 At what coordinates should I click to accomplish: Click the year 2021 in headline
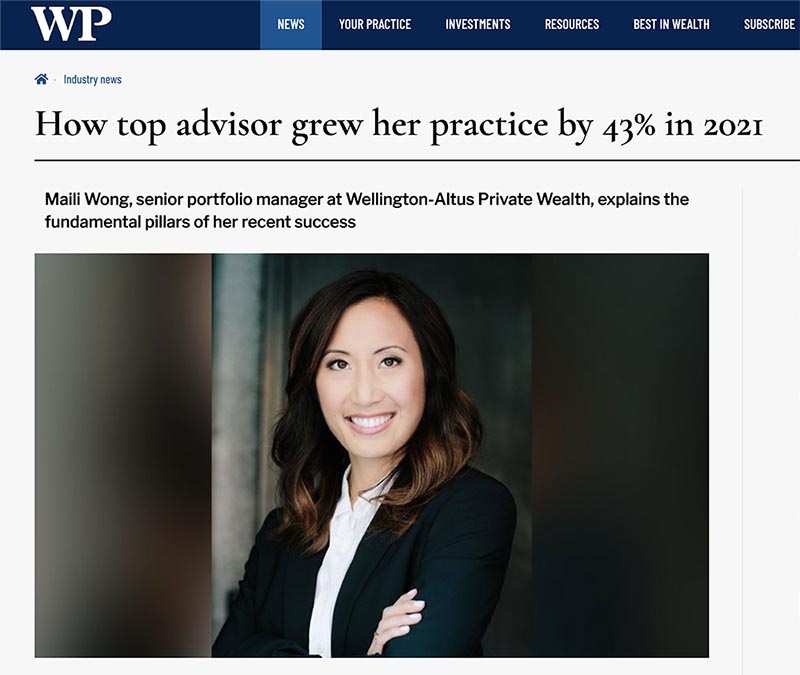[733, 126]
